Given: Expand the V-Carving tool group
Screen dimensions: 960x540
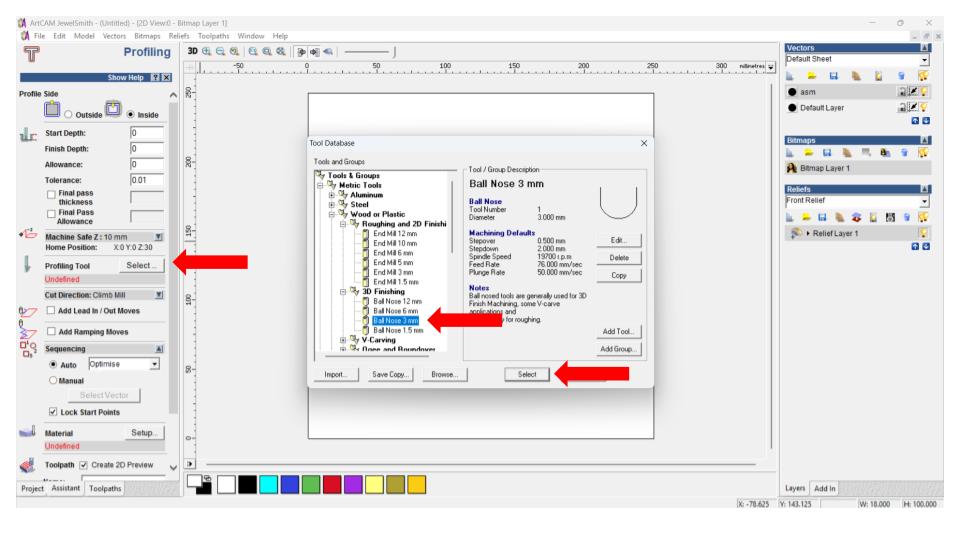Looking at the screenshot, I should click(x=343, y=340).
